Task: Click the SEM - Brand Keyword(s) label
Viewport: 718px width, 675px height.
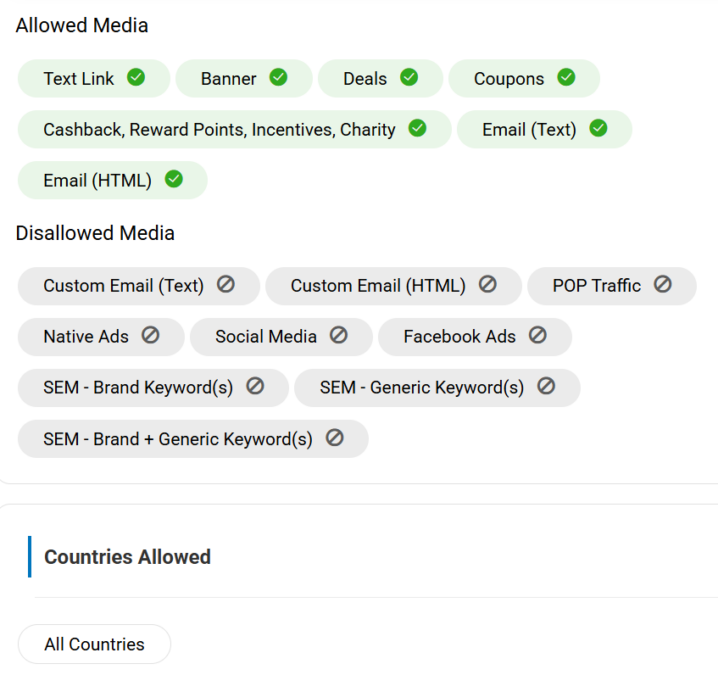Action: point(138,388)
